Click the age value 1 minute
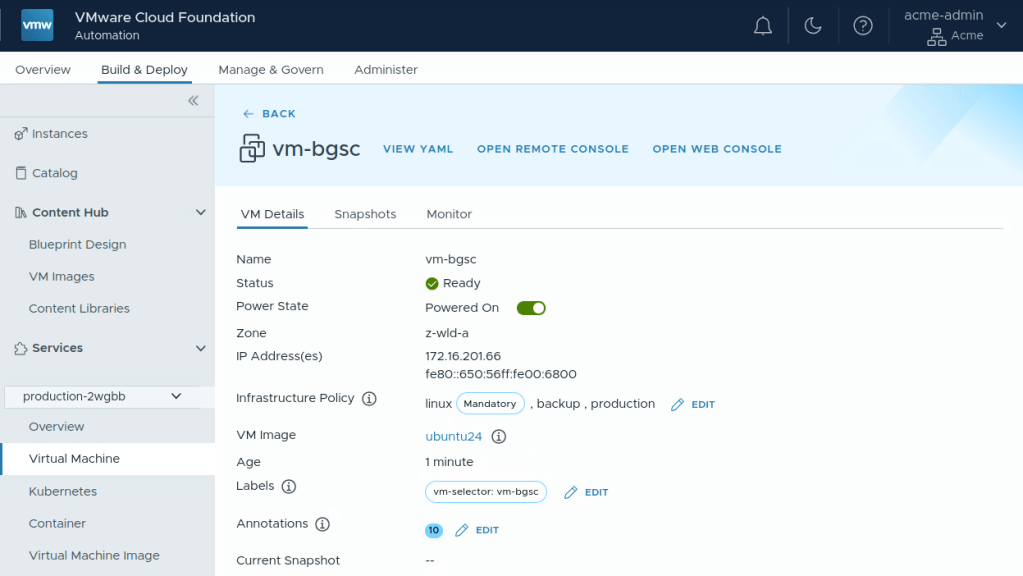 click(x=450, y=462)
